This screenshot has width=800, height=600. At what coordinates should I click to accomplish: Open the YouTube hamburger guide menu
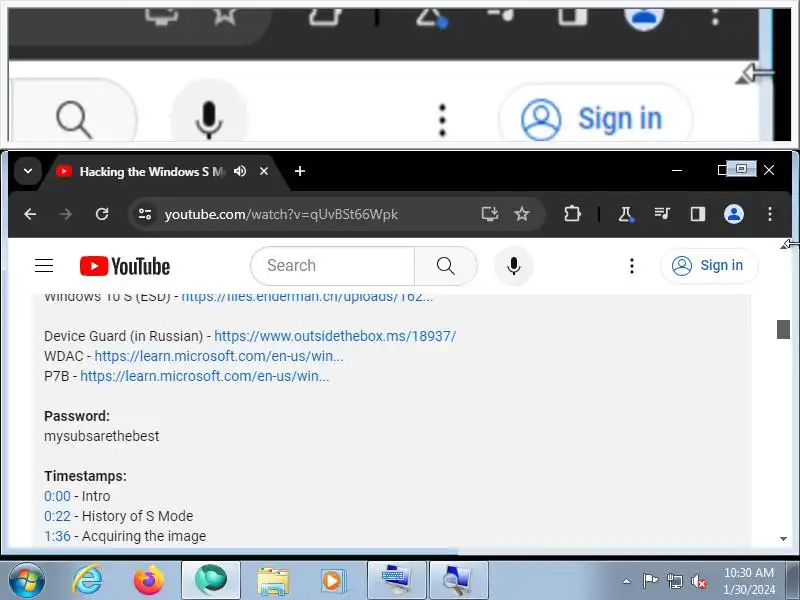(44, 266)
